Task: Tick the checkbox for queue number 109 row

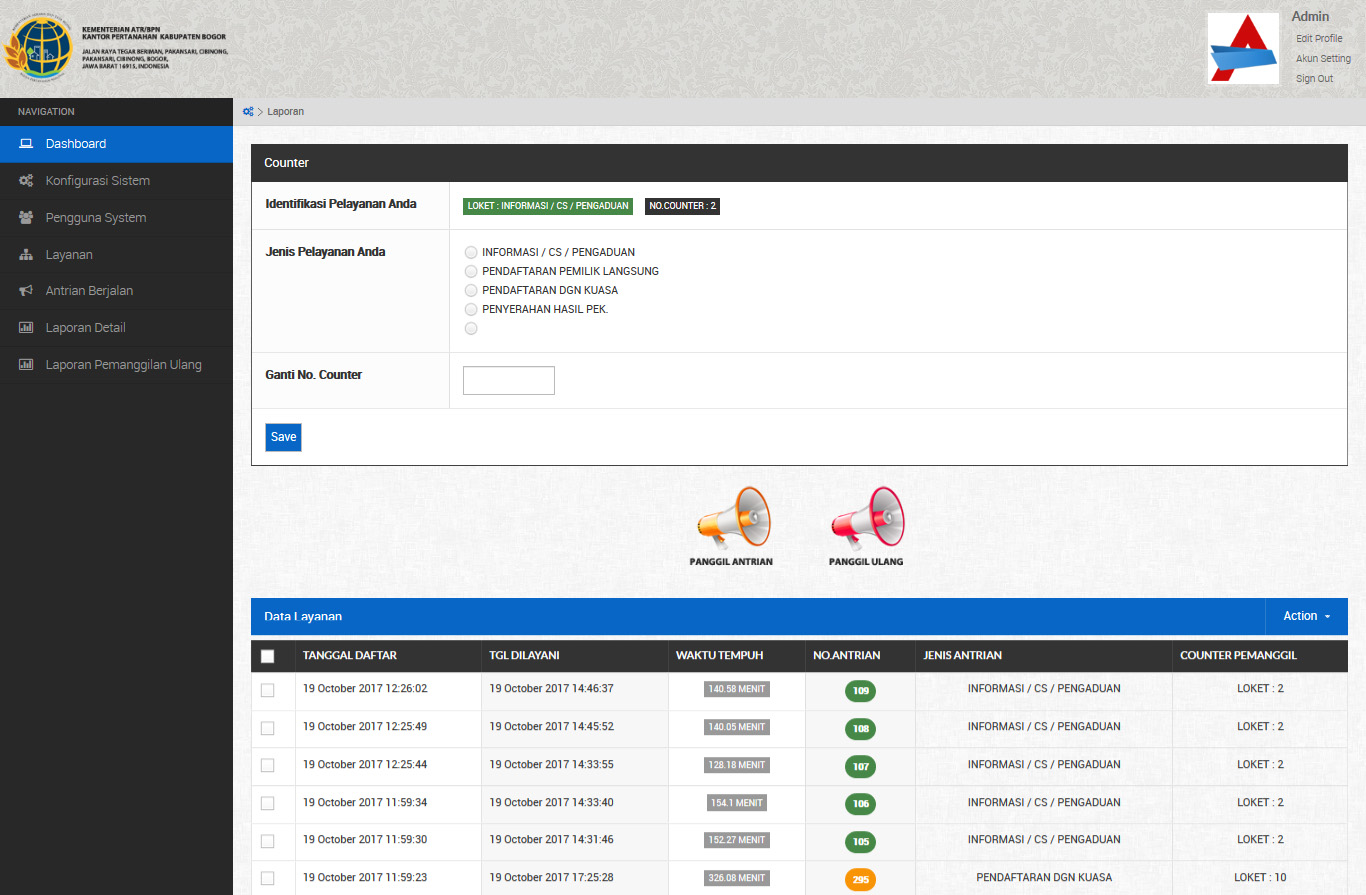Action: tap(267, 690)
